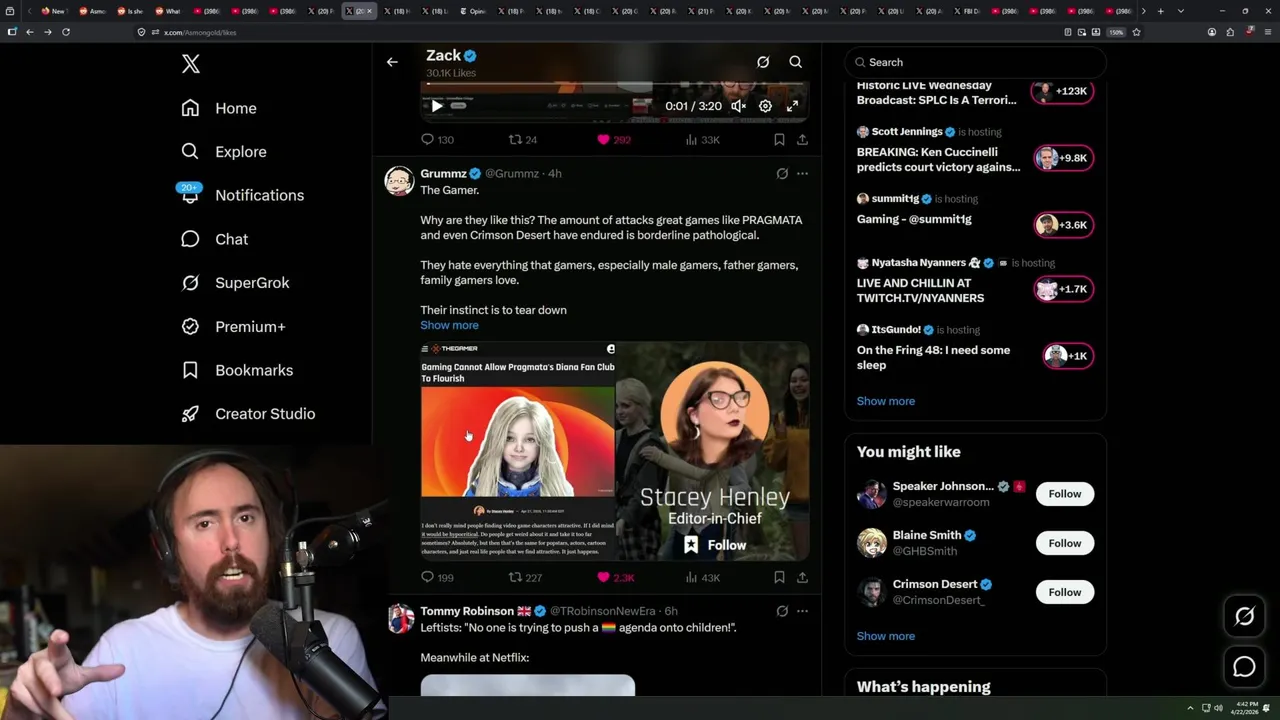Open the more options menu on Grummz's post
The width and height of the screenshot is (1280, 720).
[802, 174]
